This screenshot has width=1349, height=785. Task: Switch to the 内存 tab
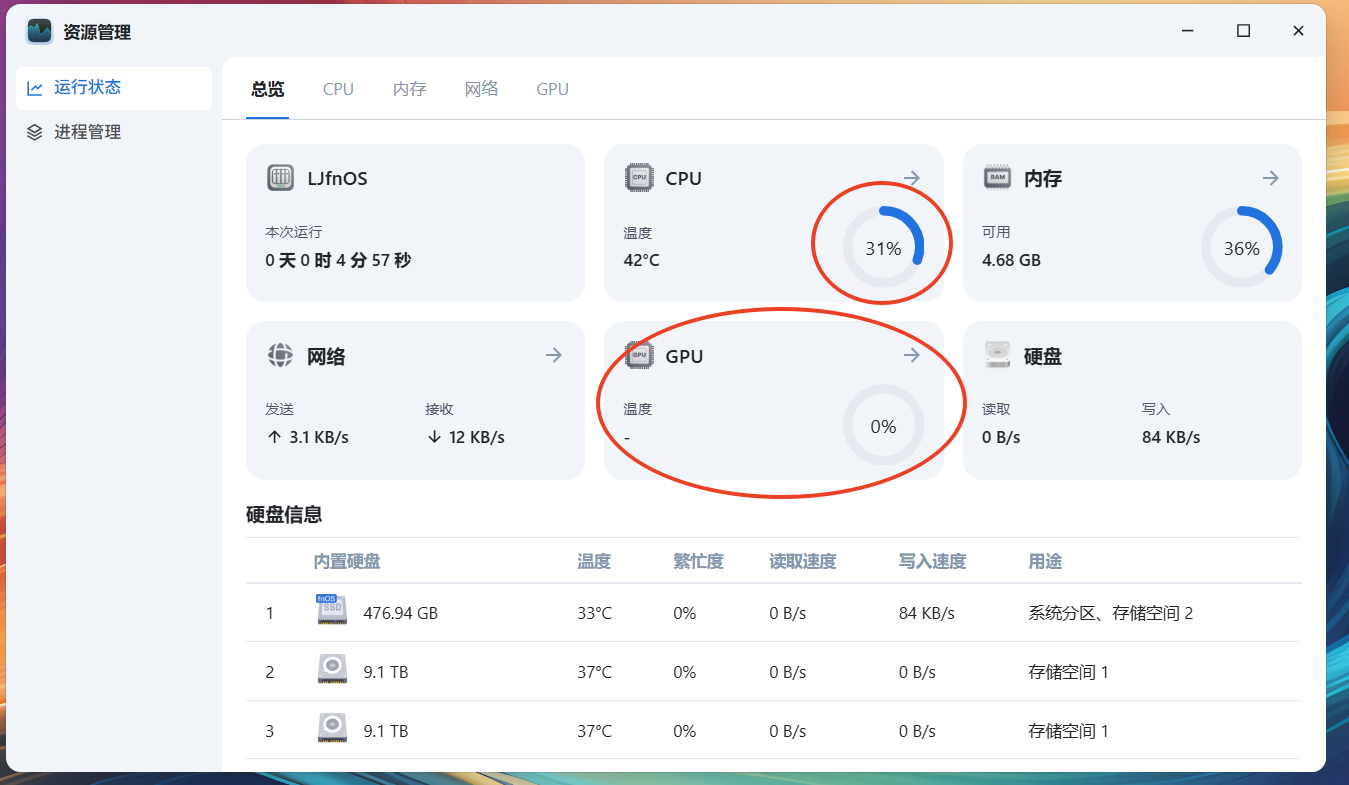click(409, 89)
